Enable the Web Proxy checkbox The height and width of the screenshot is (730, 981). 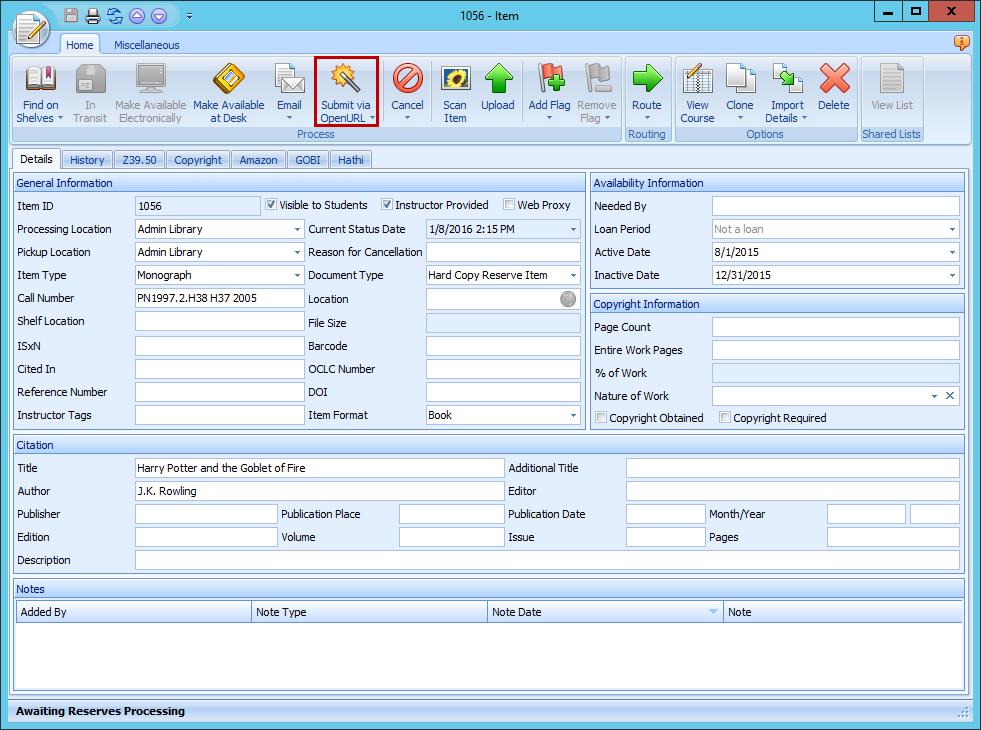[x=509, y=205]
